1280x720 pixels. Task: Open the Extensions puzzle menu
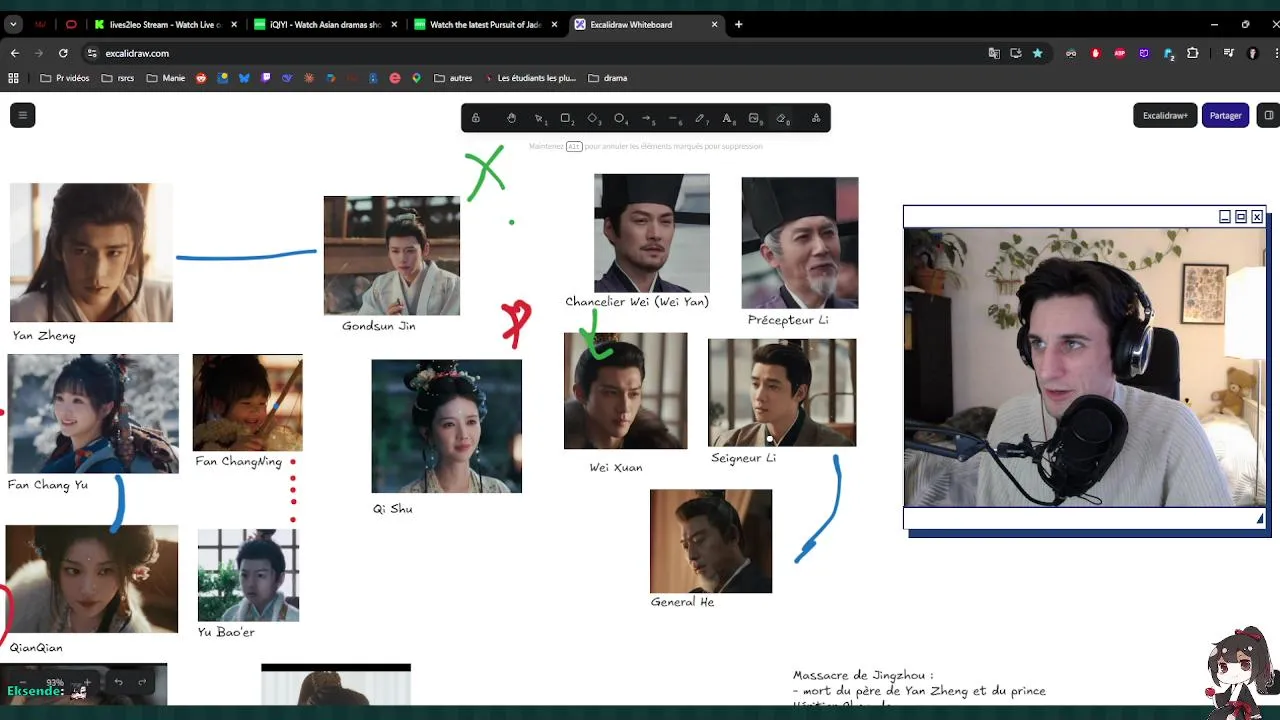(1192, 53)
